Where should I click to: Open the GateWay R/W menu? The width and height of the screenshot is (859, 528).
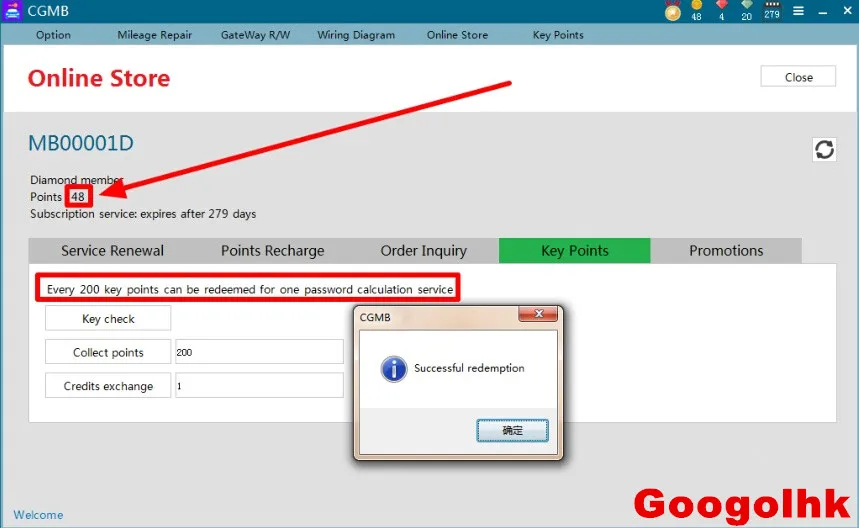pyautogui.click(x=255, y=35)
